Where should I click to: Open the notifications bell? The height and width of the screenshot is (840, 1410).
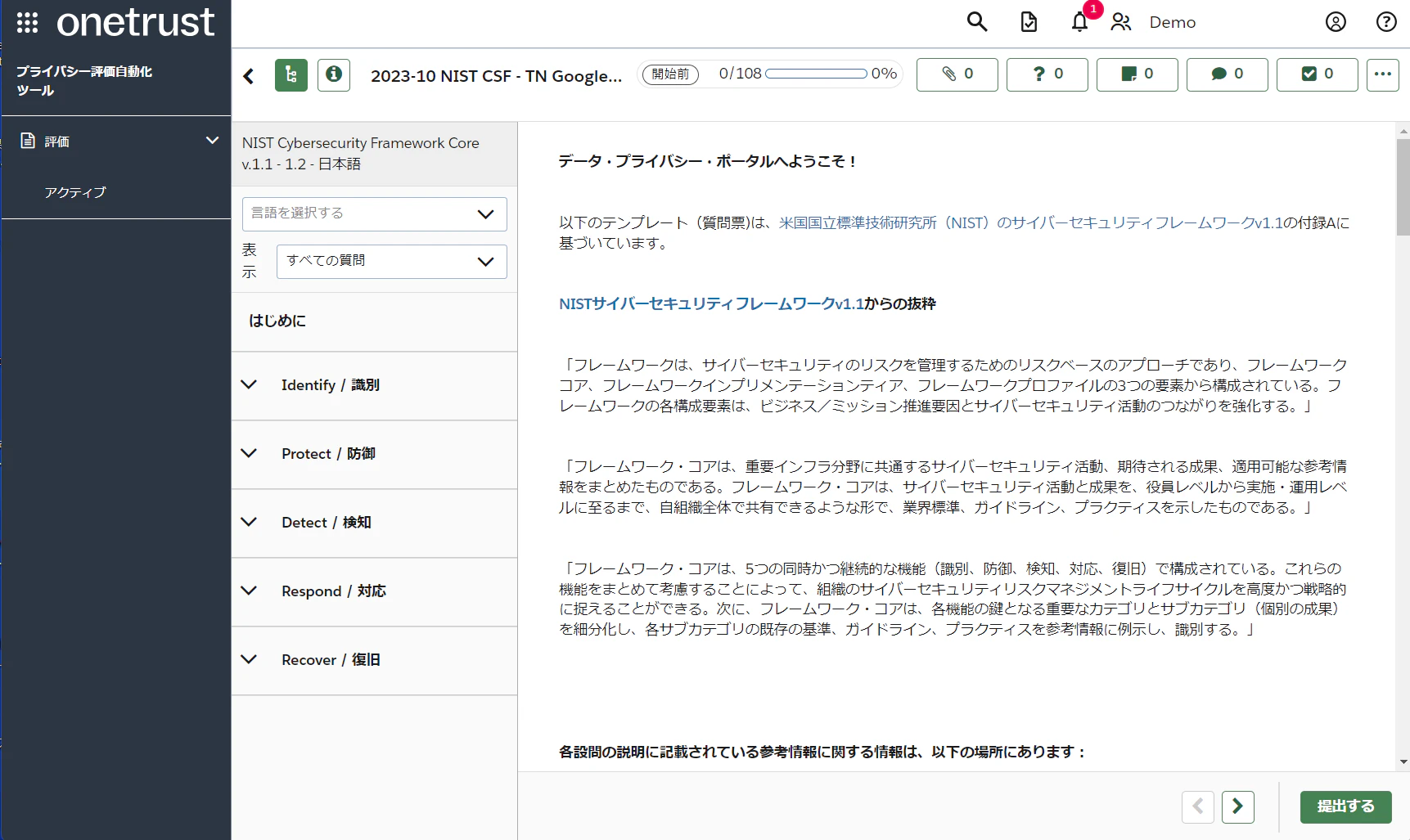1080,22
